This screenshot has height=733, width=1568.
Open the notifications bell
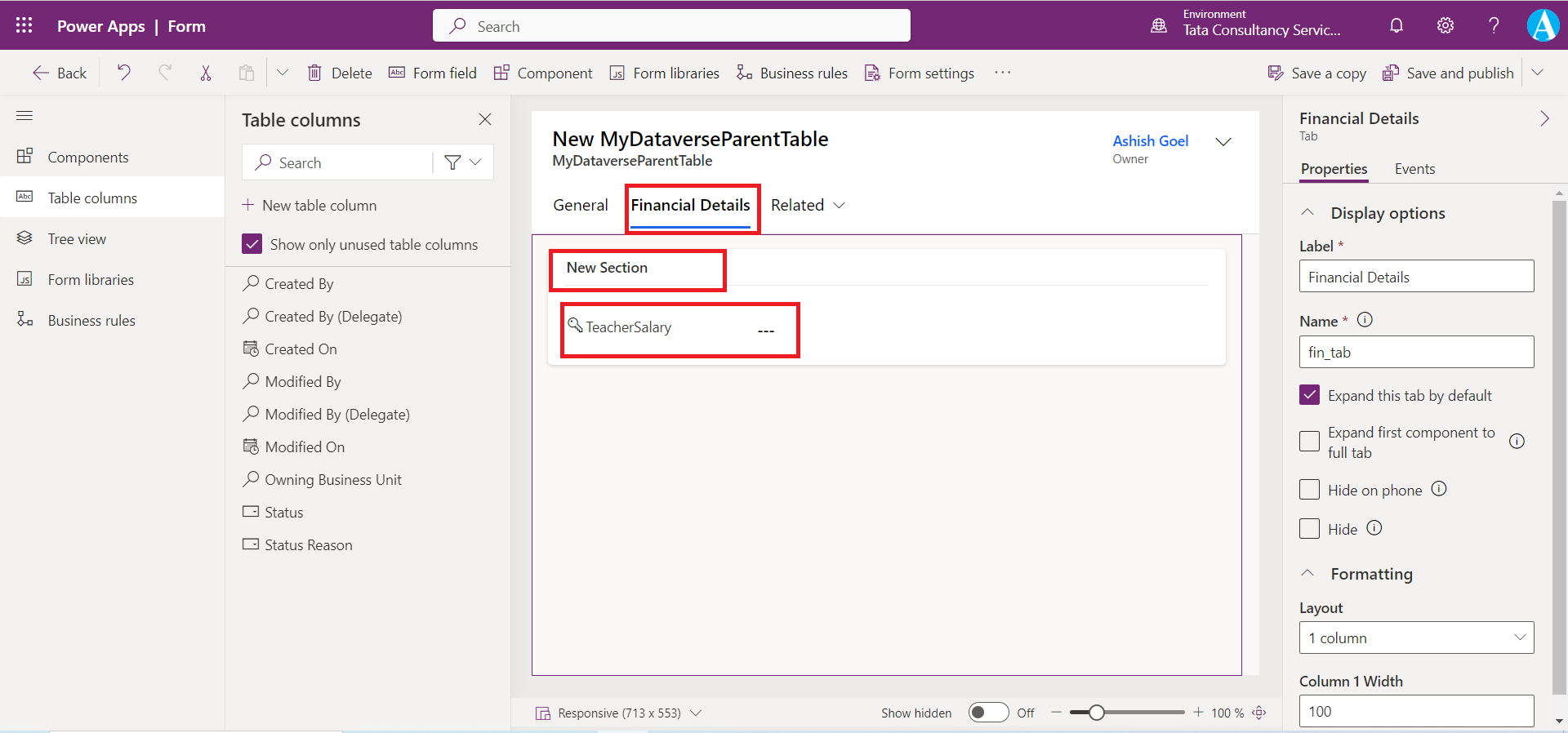1396,25
